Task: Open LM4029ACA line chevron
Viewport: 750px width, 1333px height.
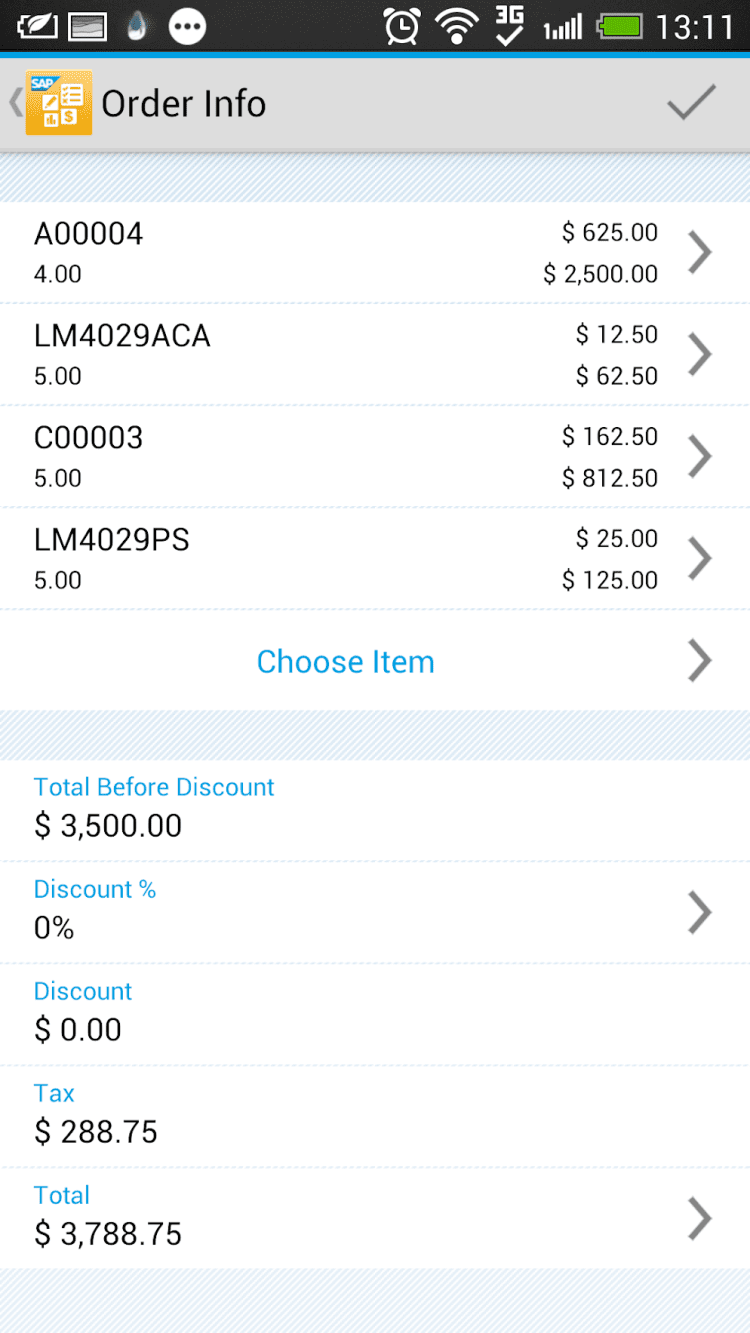Action: (700, 354)
